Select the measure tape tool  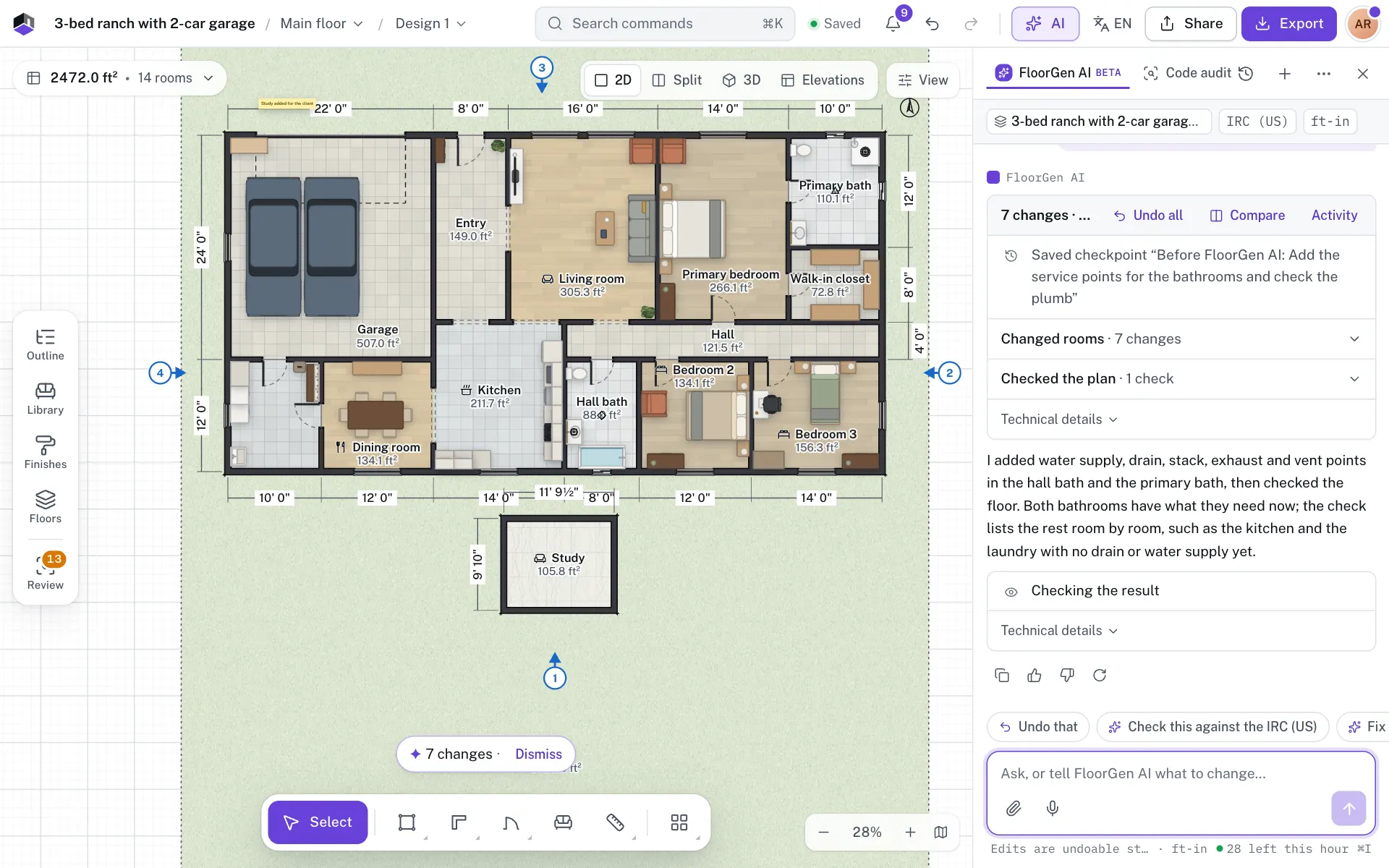pyautogui.click(x=615, y=822)
